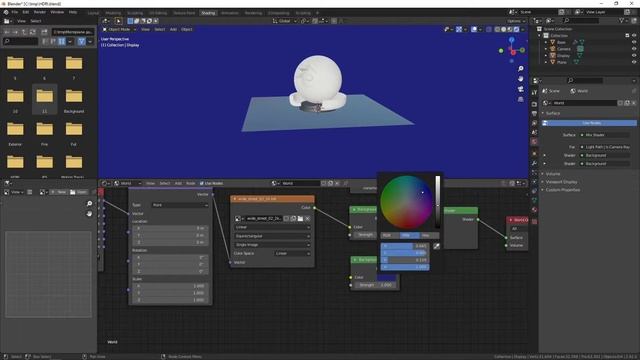This screenshot has width=640, height=360.
Task: Click the World tab in properties header
Action: [x=579, y=91]
